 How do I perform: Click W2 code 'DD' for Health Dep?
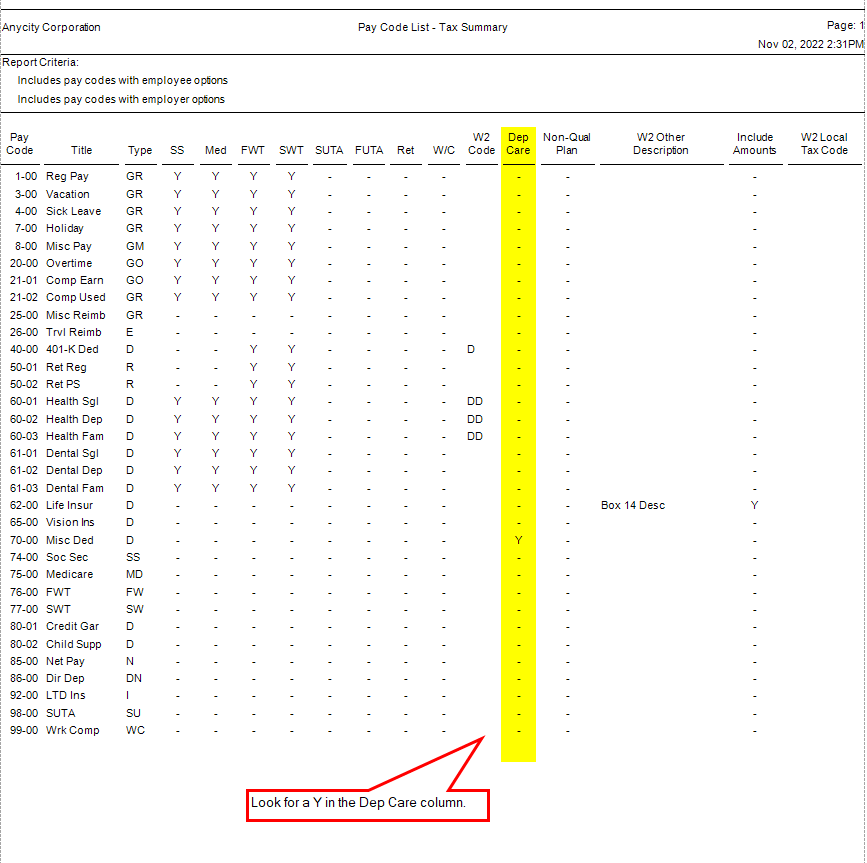(474, 419)
